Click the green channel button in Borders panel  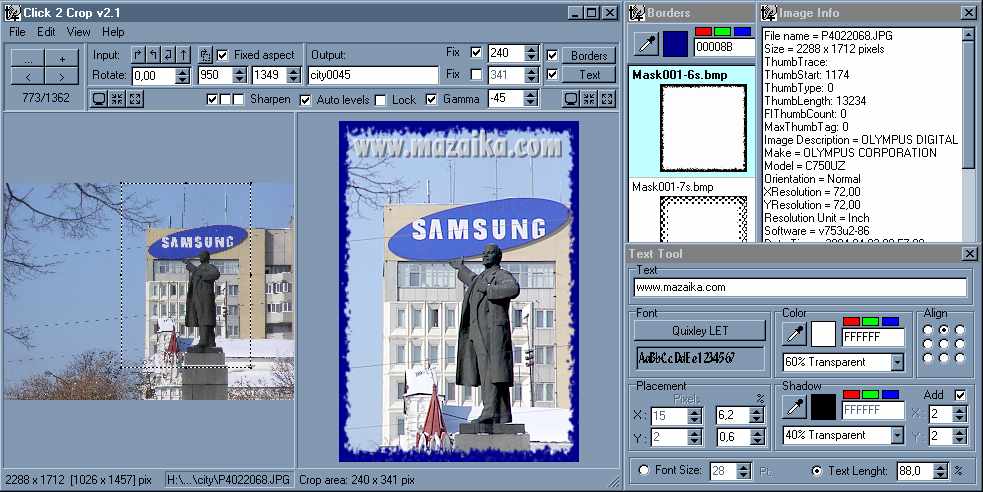pos(723,31)
